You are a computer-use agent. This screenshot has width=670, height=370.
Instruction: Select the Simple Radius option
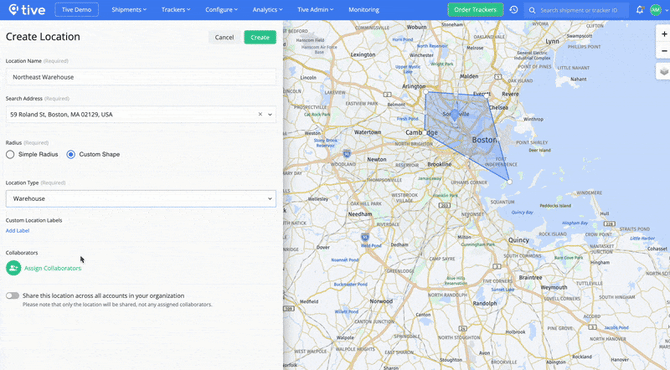[10, 154]
